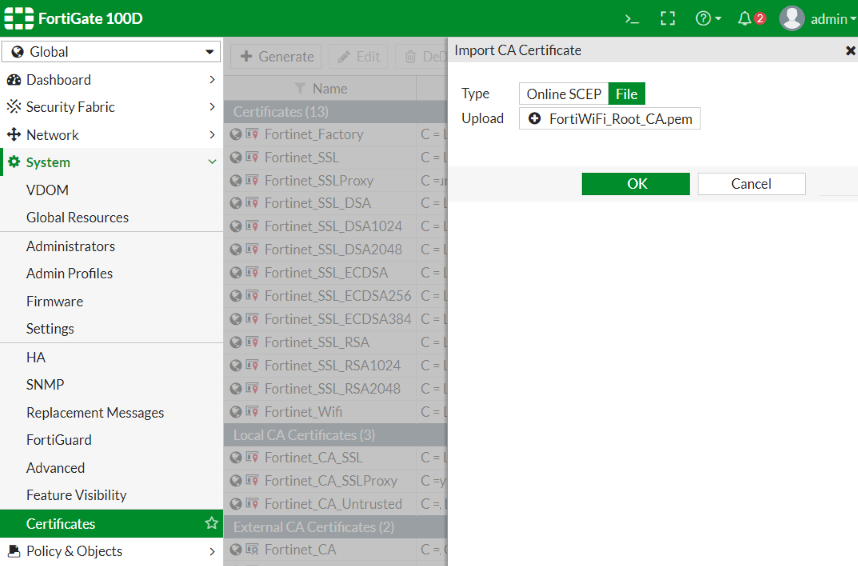Click the certificate icon beside Fortinet_Wifi
858x566 pixels.
(x=252, y=411)
